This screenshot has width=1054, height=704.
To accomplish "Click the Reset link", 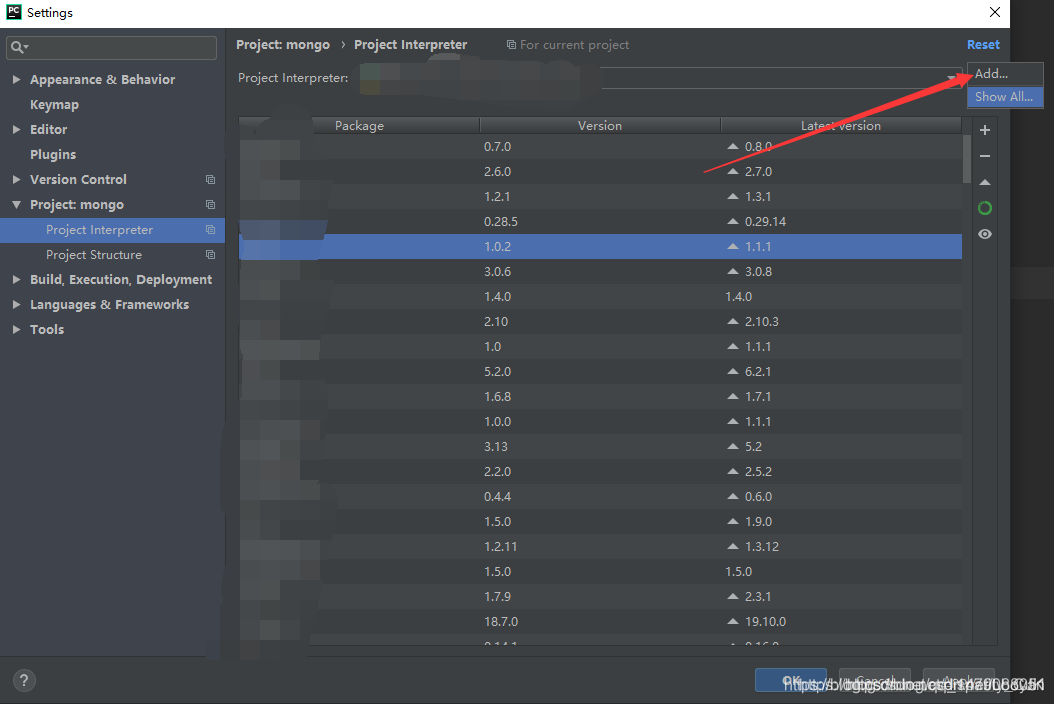I will 983,44.
